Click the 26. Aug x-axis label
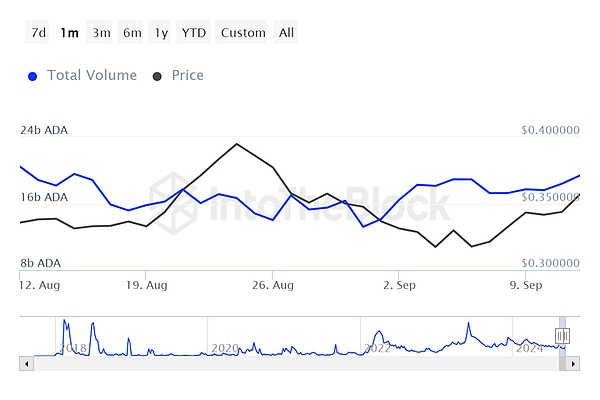Image resolution: width=600 pixels, height=400 pixels. (272, 284)
